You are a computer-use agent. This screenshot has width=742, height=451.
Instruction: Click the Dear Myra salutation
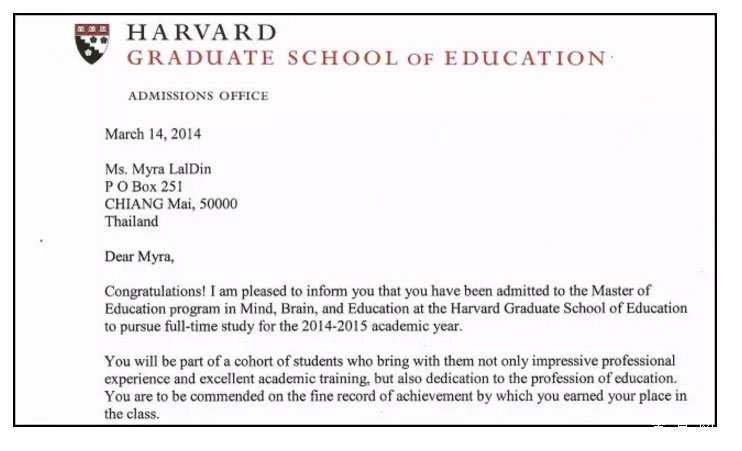(139, 256)
